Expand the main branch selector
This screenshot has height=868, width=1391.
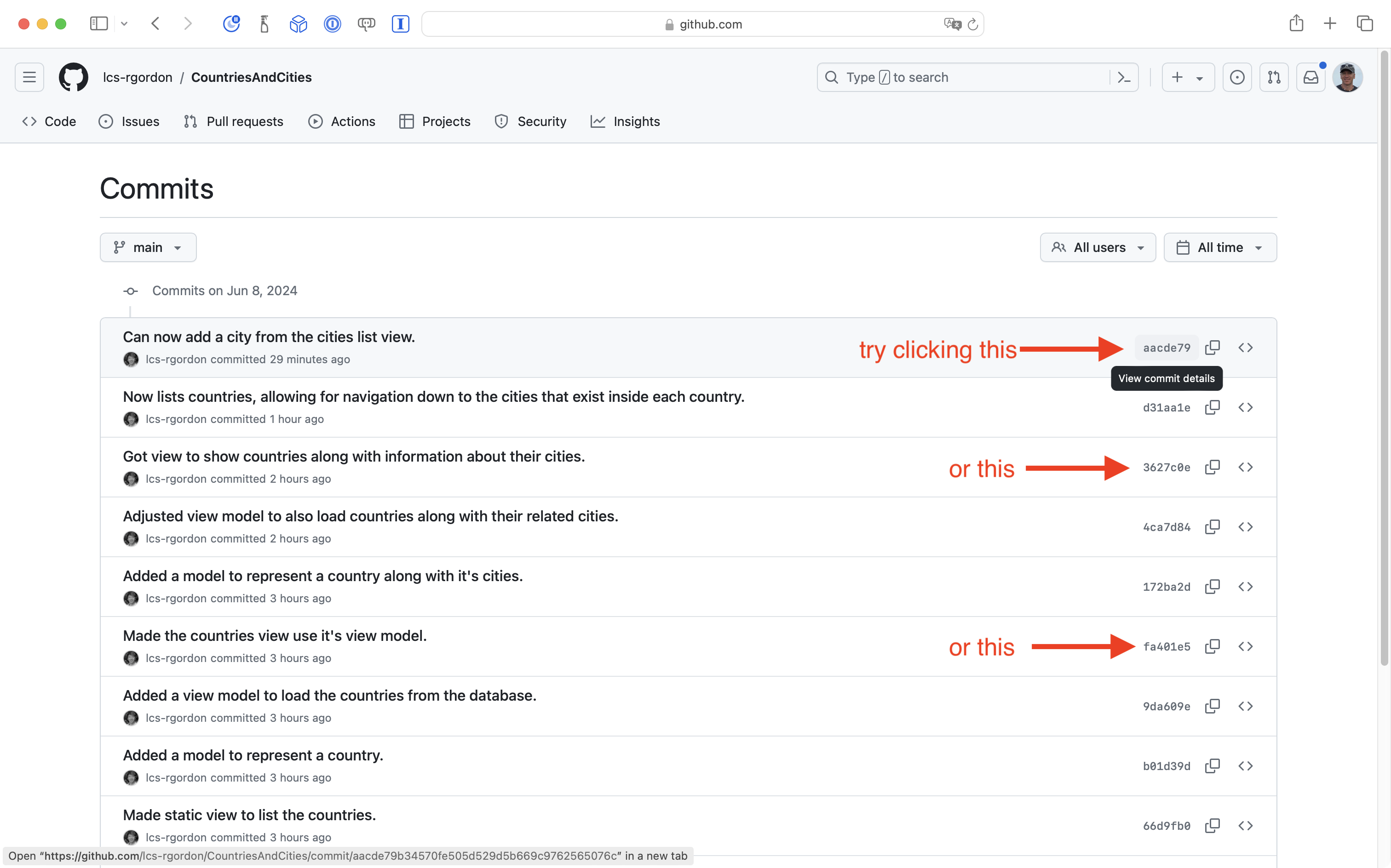[148, 247]
